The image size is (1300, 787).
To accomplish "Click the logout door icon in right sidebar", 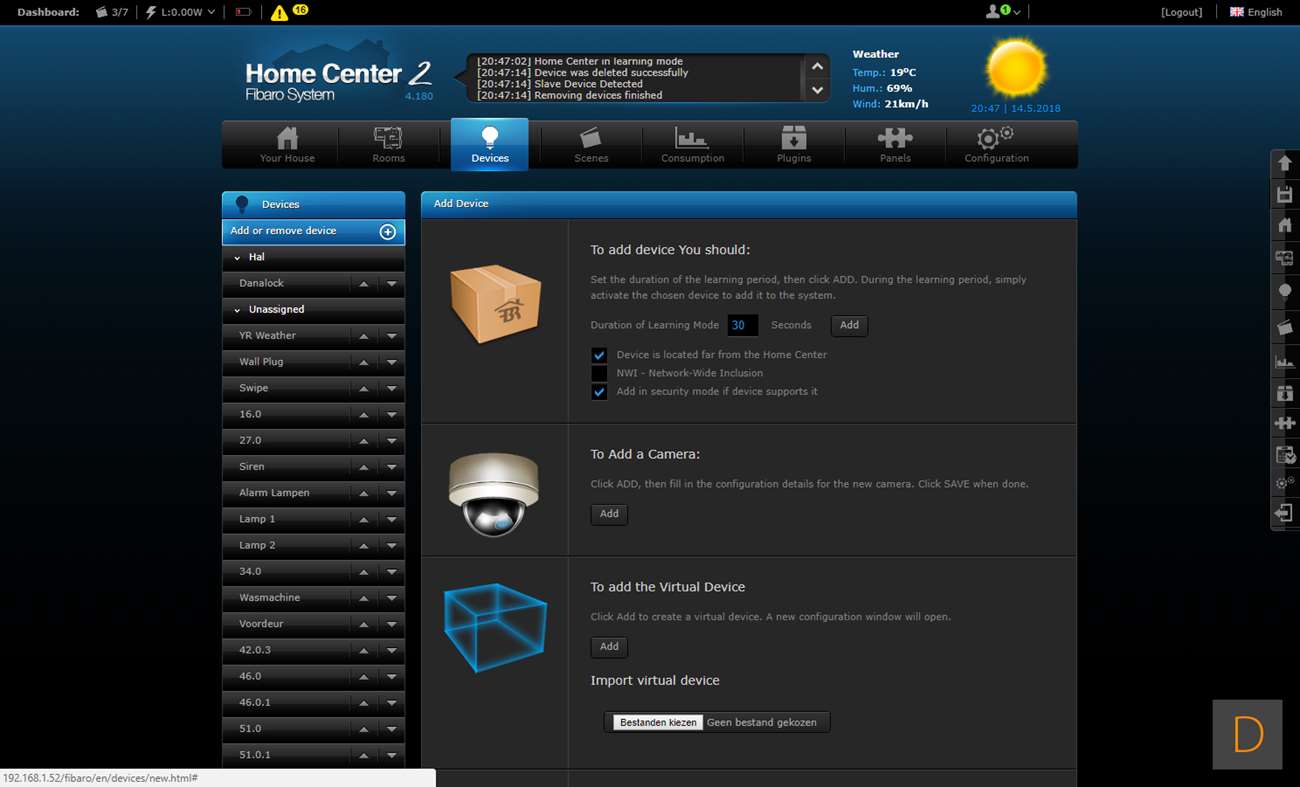I will click(x=1285, y=513).
